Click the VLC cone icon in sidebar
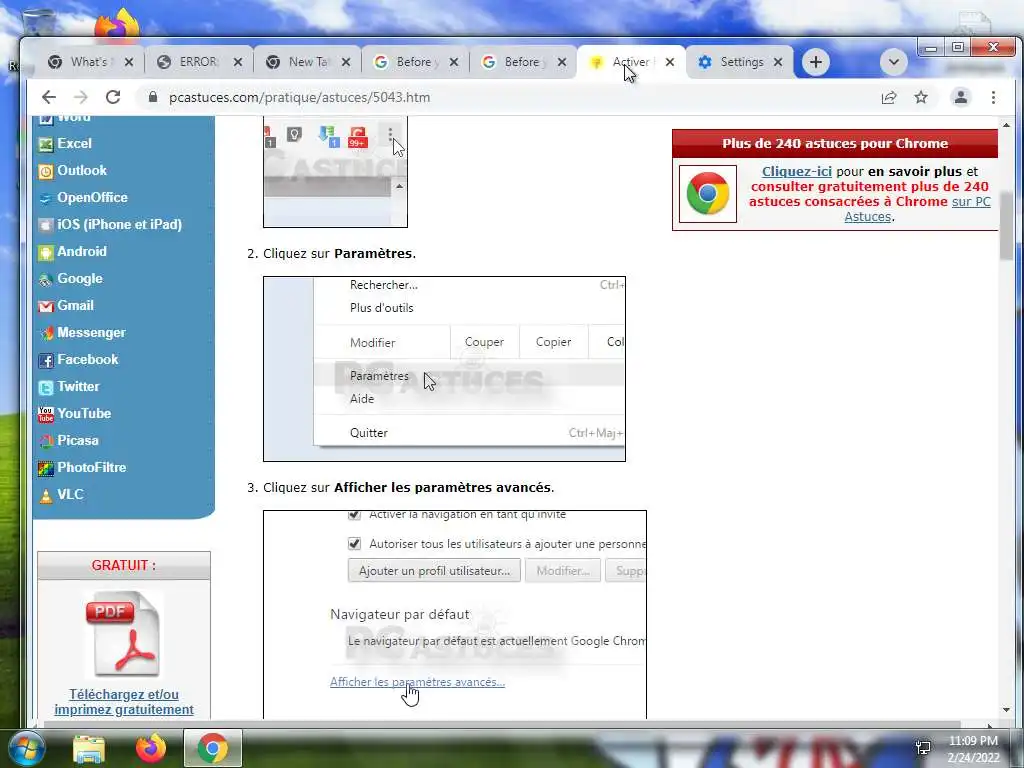Viewport: 1024px width, 768px height. [x=46, y=496]
